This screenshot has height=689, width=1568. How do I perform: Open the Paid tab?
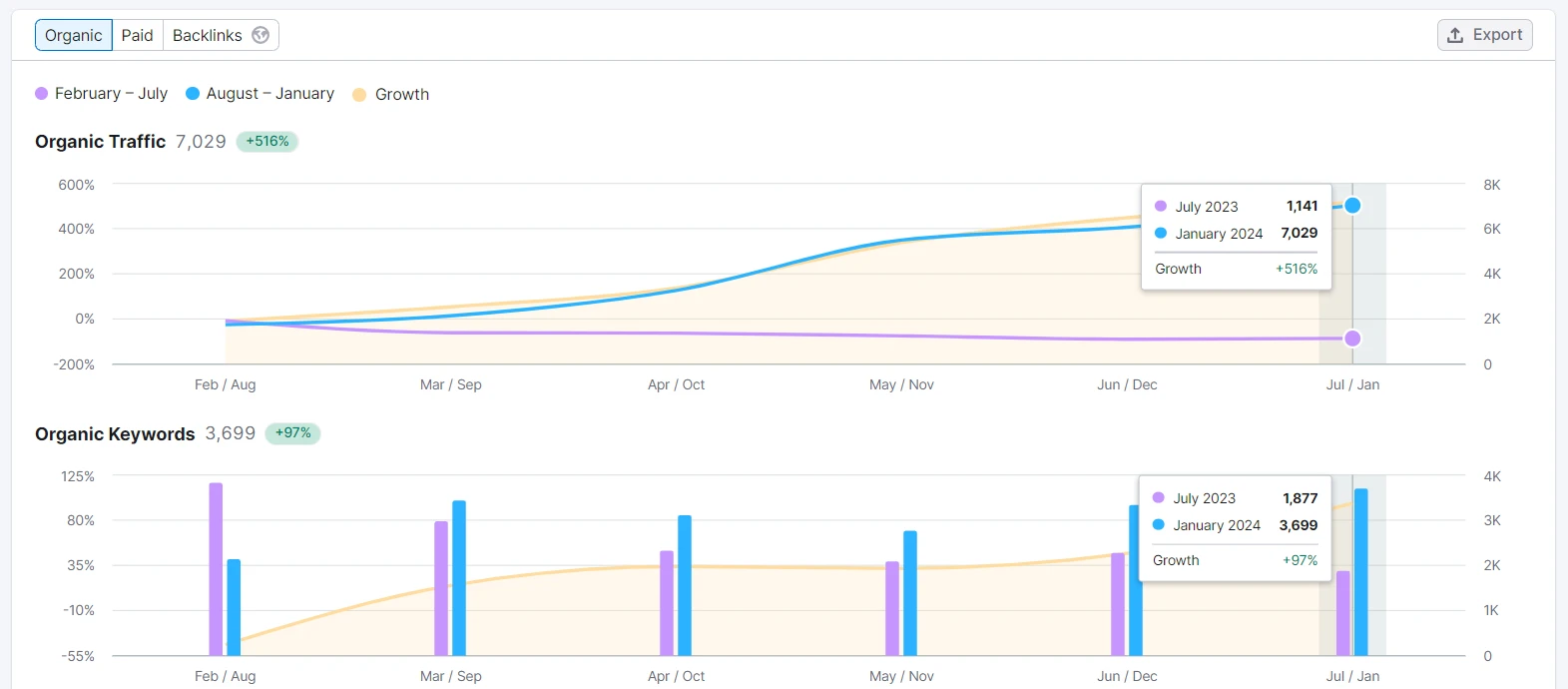[138, 35]
